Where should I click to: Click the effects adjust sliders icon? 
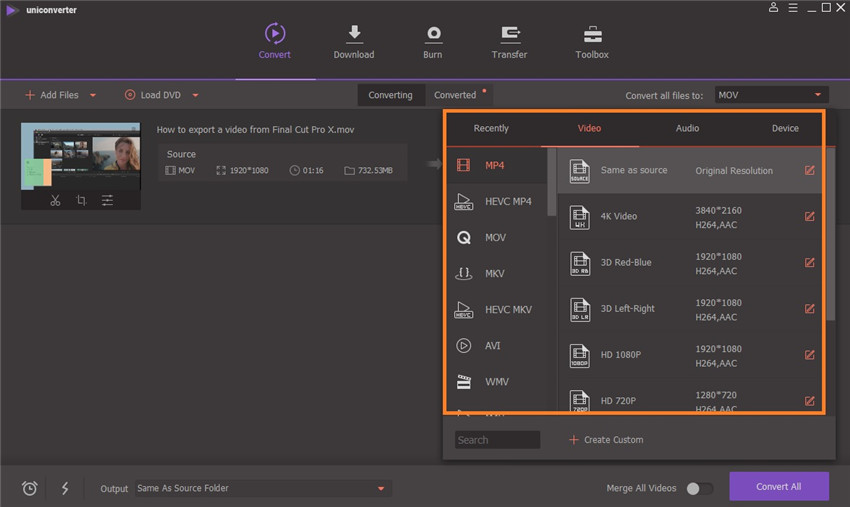coord(107,200)
